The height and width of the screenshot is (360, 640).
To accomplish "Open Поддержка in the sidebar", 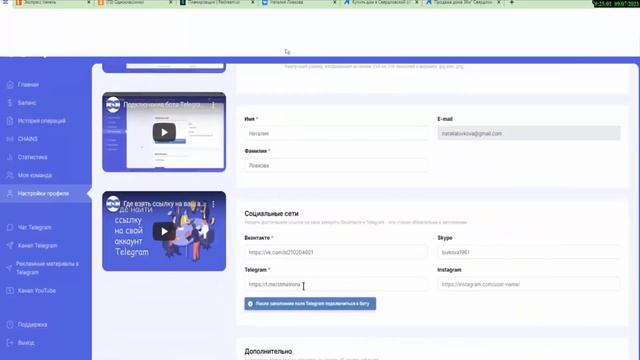I will (x=32, y=324).
